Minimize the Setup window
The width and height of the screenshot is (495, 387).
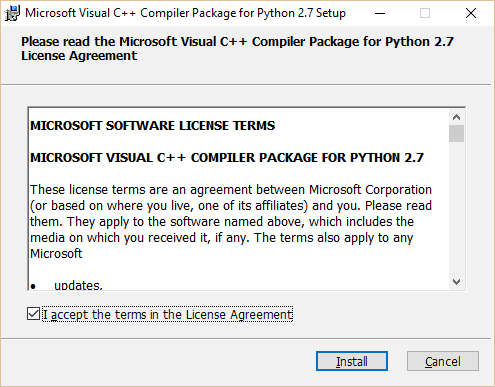380,13
